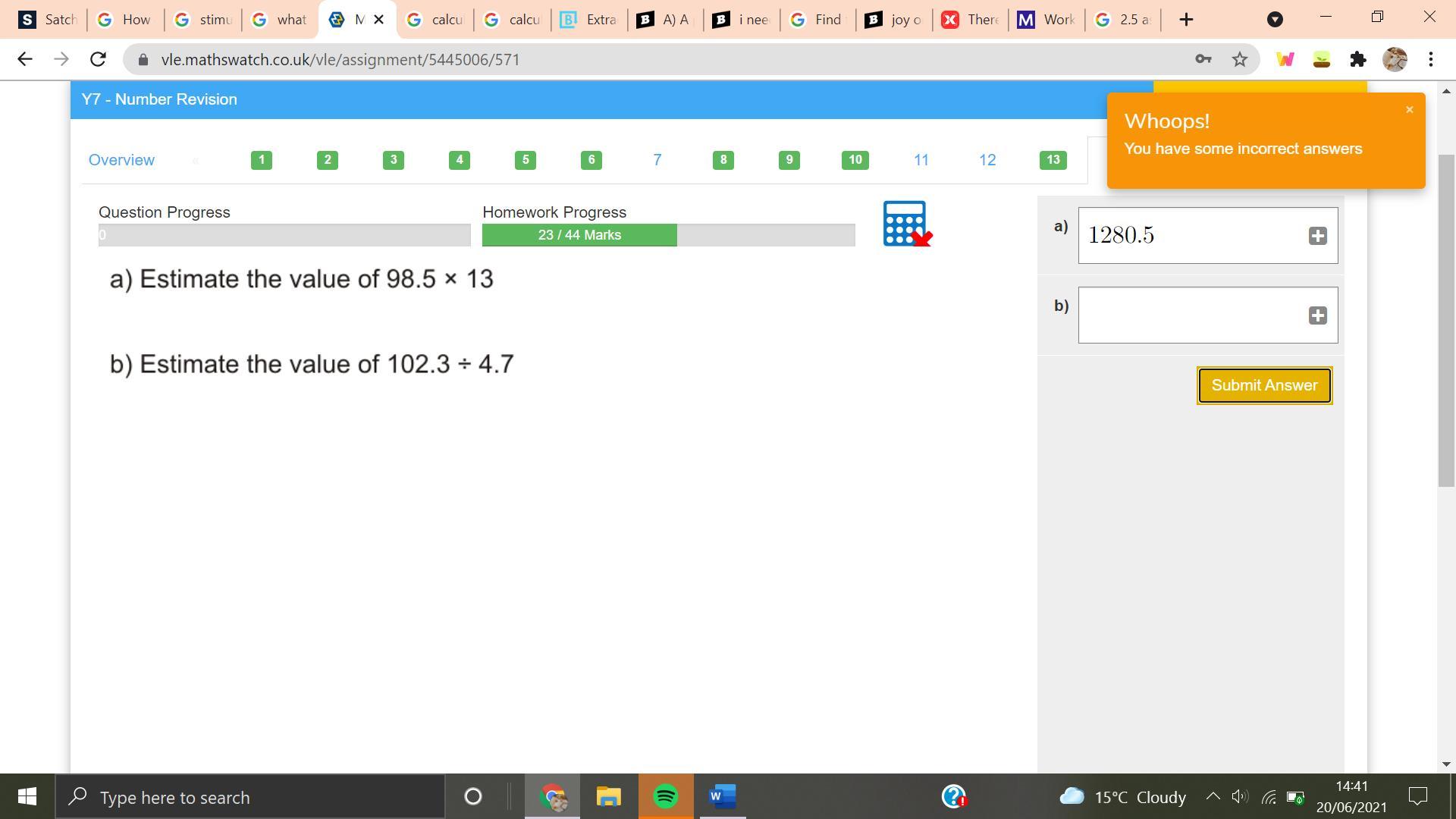Go to question 7
This screenshot has height=819, width=1456.
pos(657,160)
